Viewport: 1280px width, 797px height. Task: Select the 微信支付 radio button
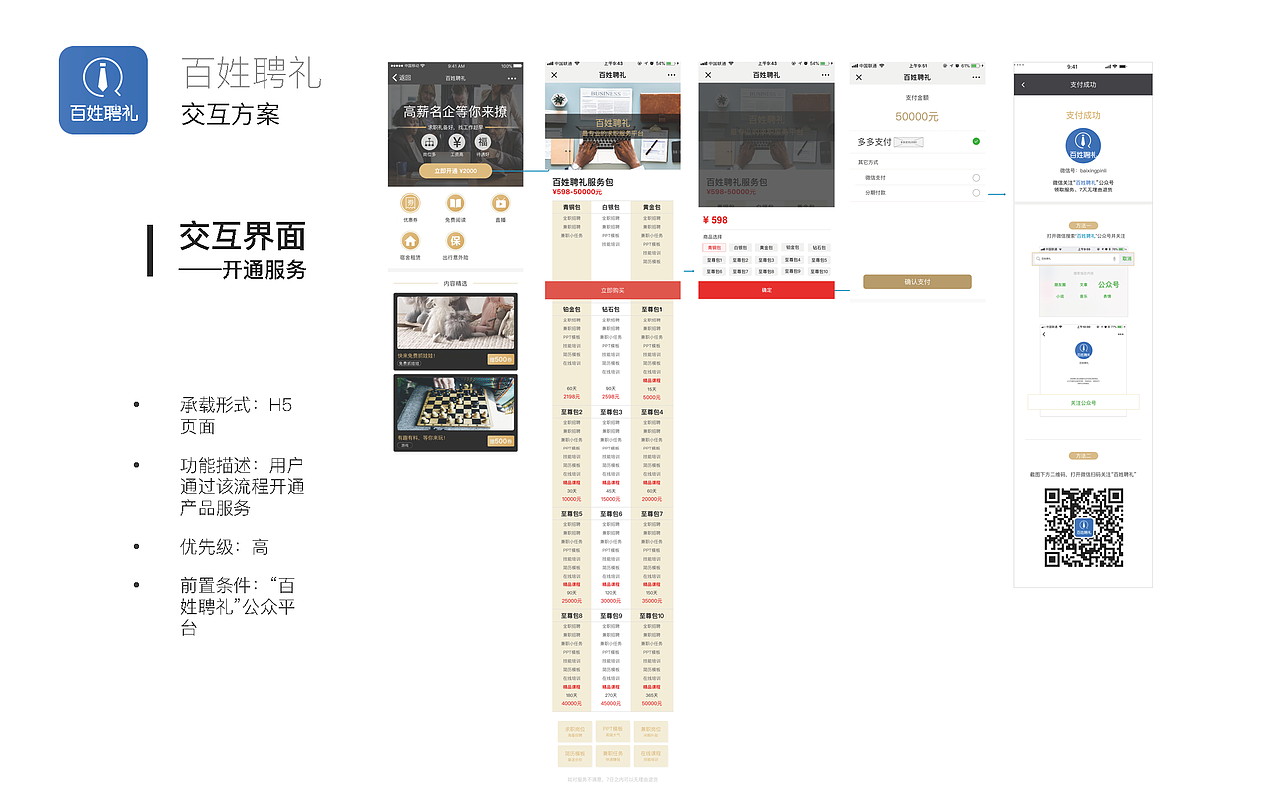coord(976,178)
